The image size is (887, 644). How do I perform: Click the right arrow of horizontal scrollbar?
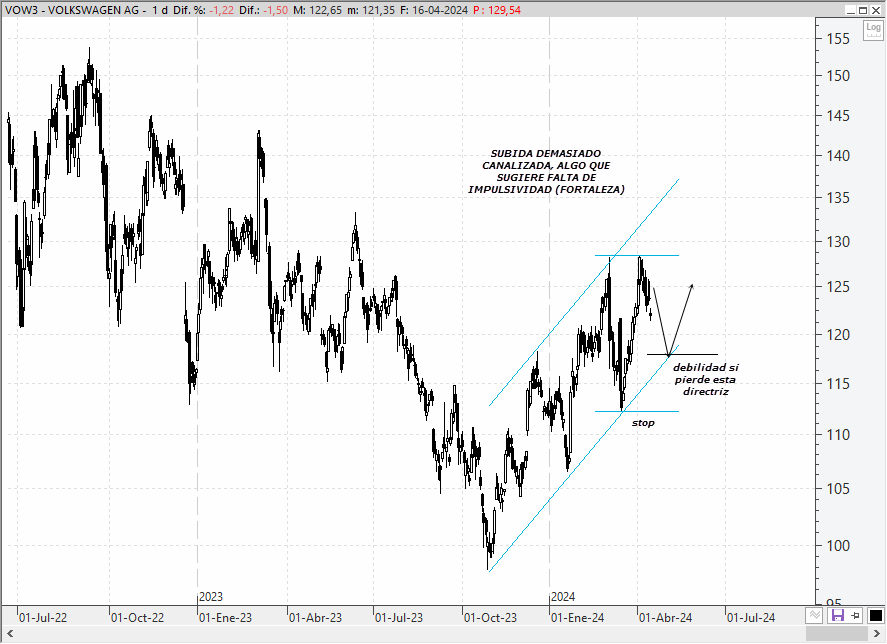877,633
